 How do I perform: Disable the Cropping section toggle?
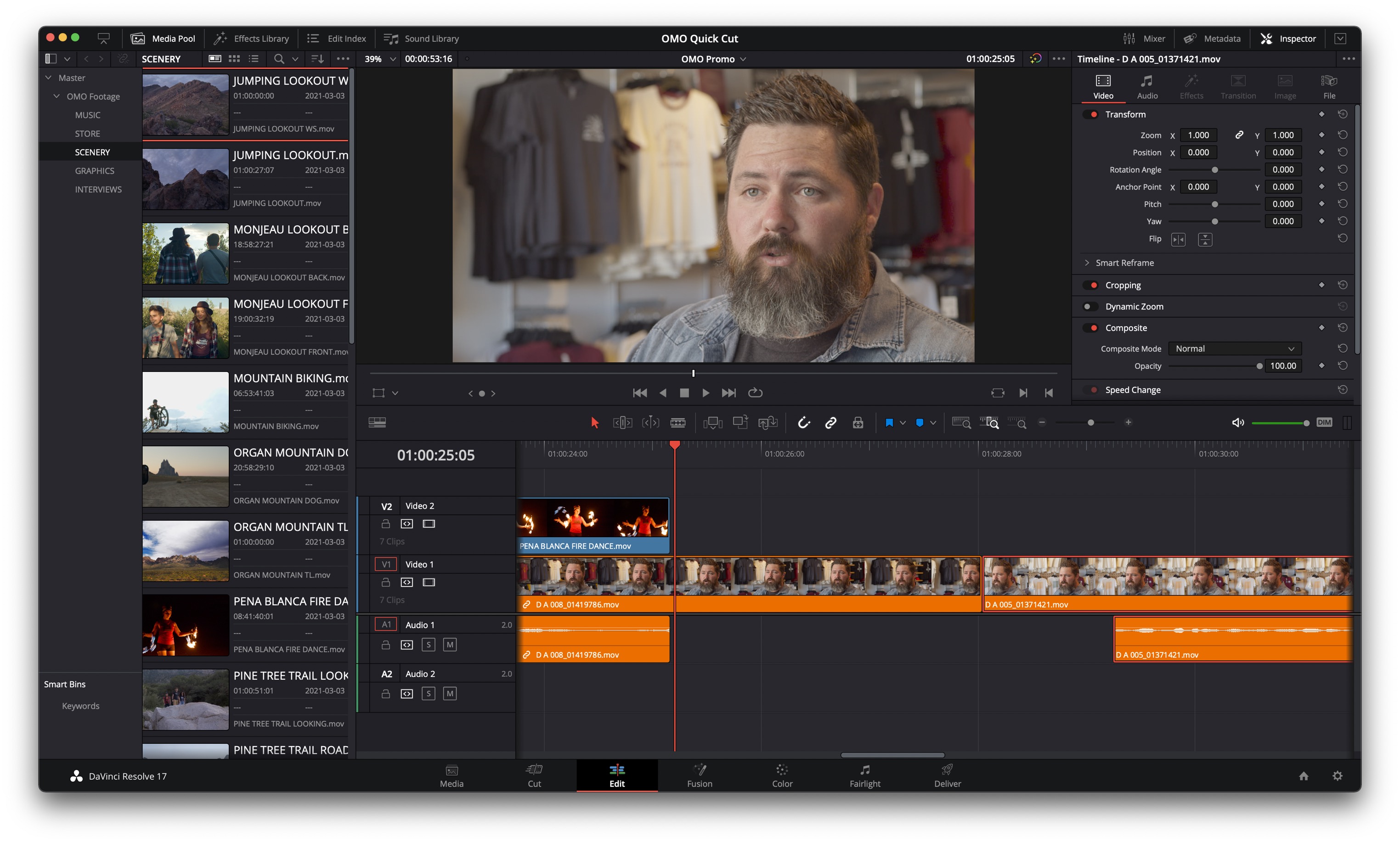(x=1090, y=285)
